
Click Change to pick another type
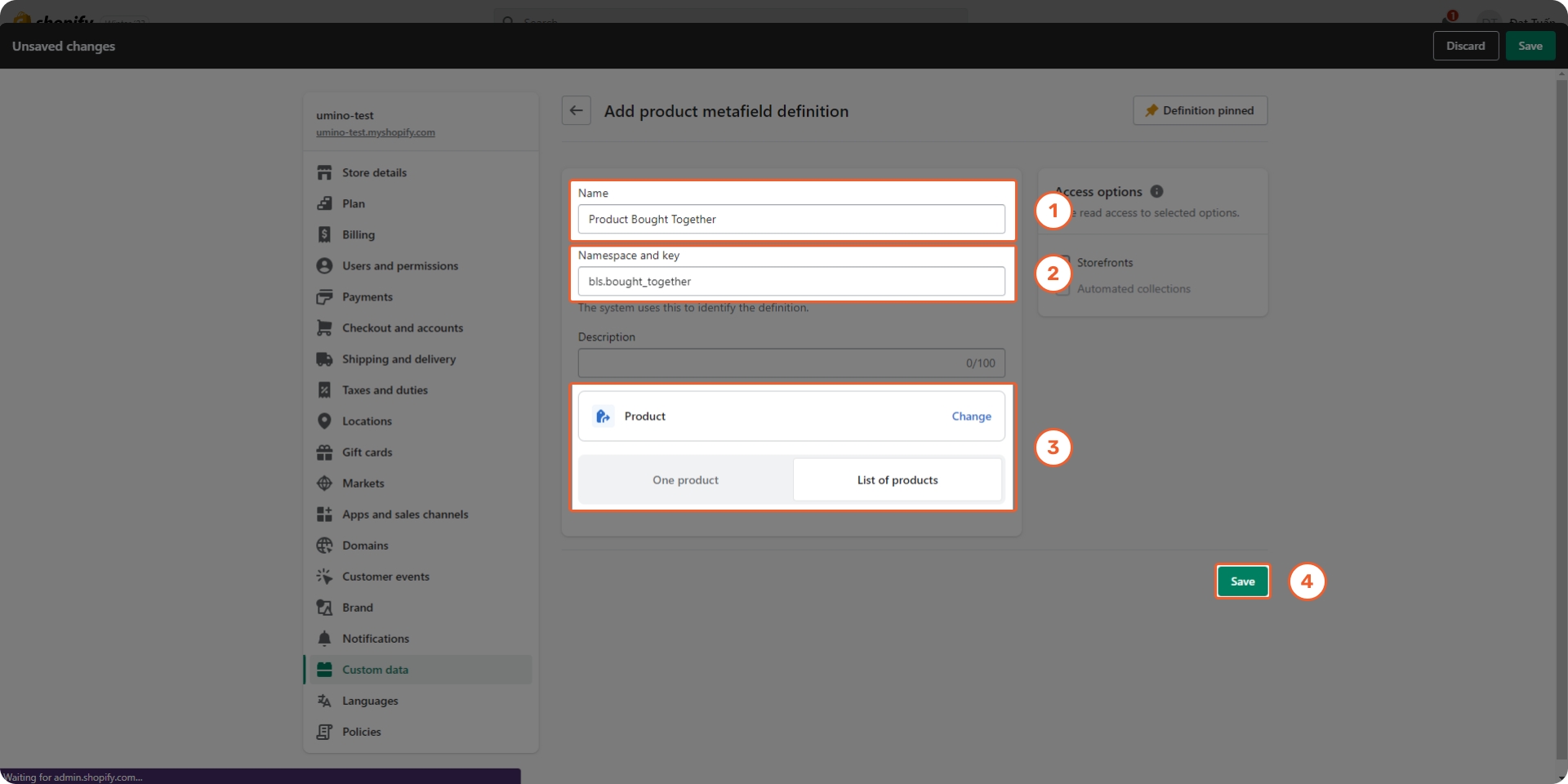(971, 416)
